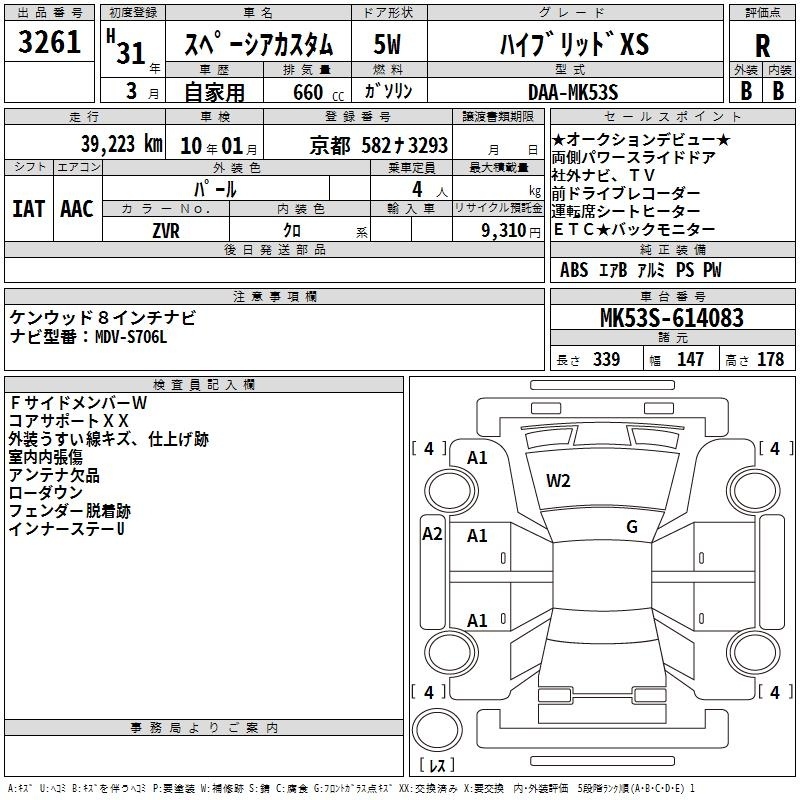Click the ABS equipment label
The image size is (800, 800).
point(574,270)
